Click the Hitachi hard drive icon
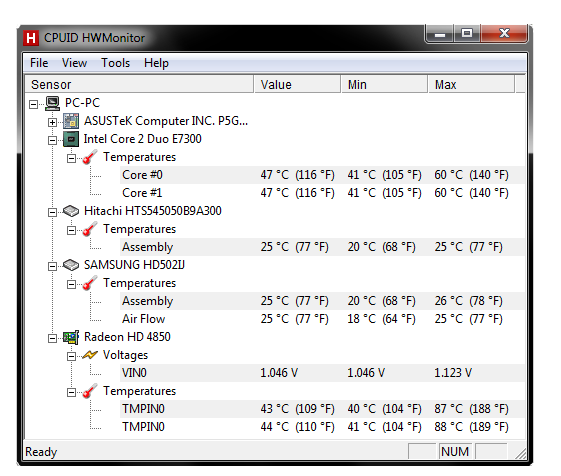561x476 pixels. tap(71, 211)
